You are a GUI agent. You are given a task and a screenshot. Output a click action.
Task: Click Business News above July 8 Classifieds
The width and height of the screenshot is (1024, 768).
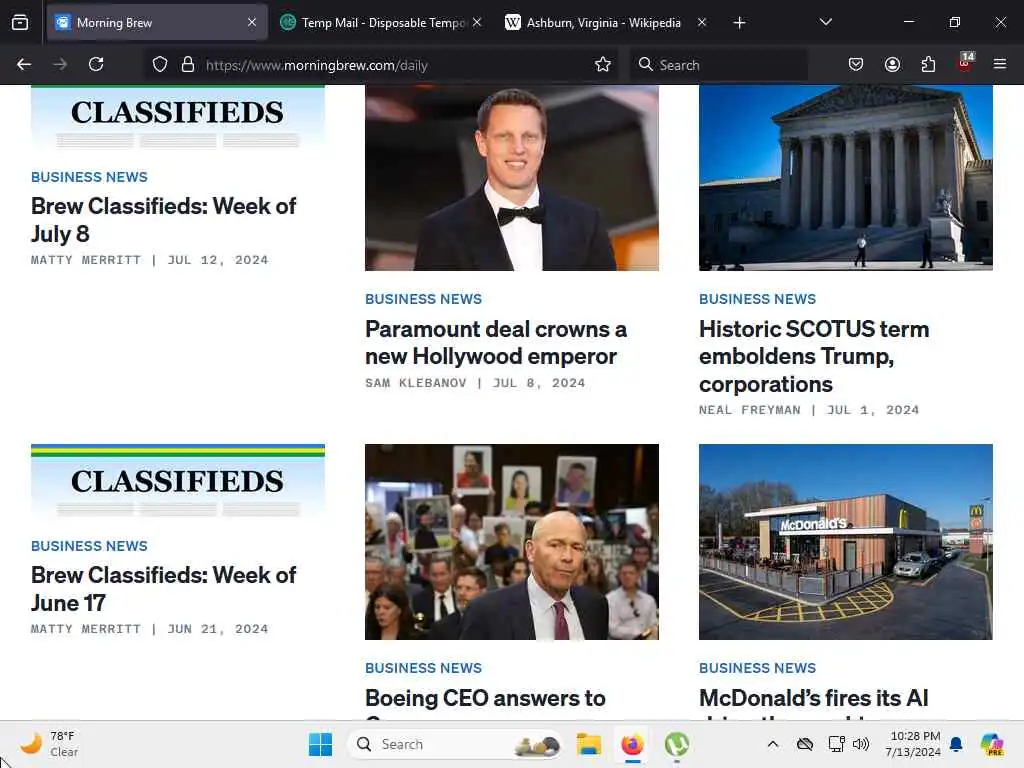(89, 177)
